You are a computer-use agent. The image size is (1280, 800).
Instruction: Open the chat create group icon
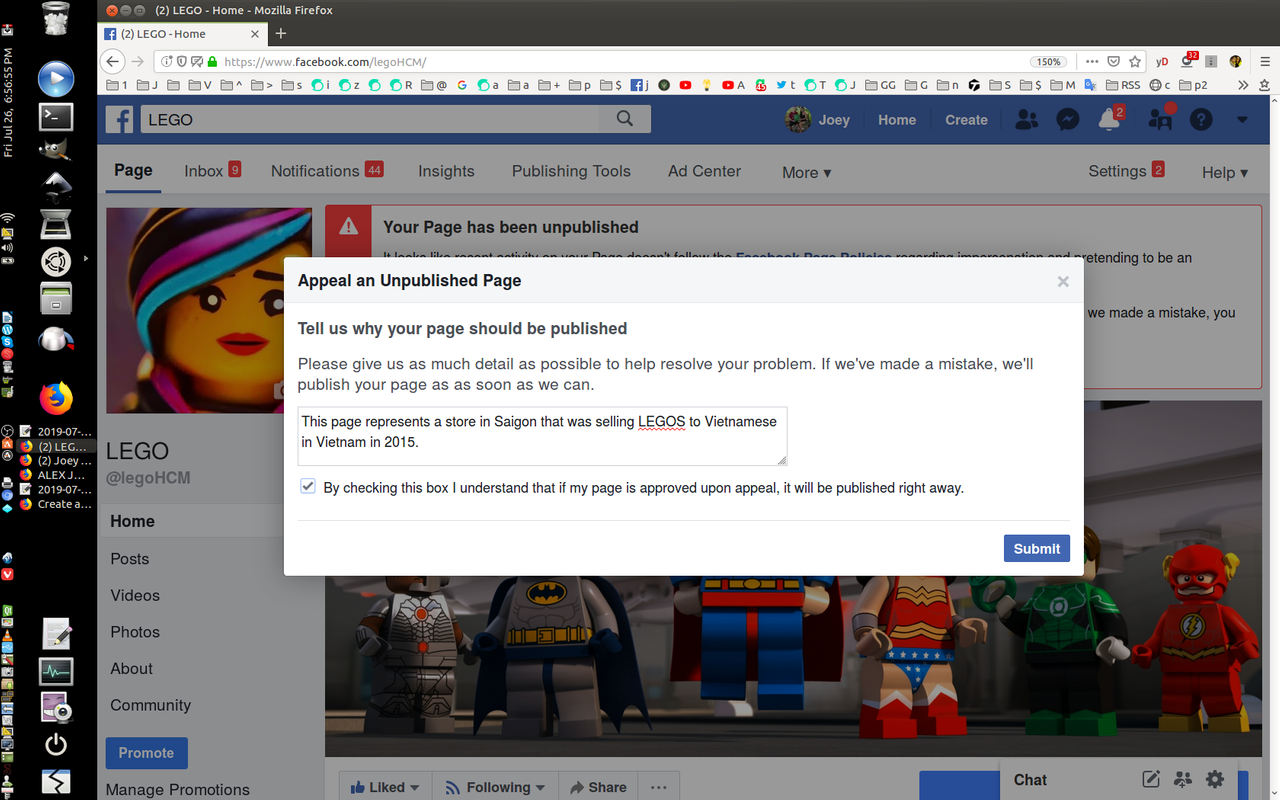(x=1183, y=779)
